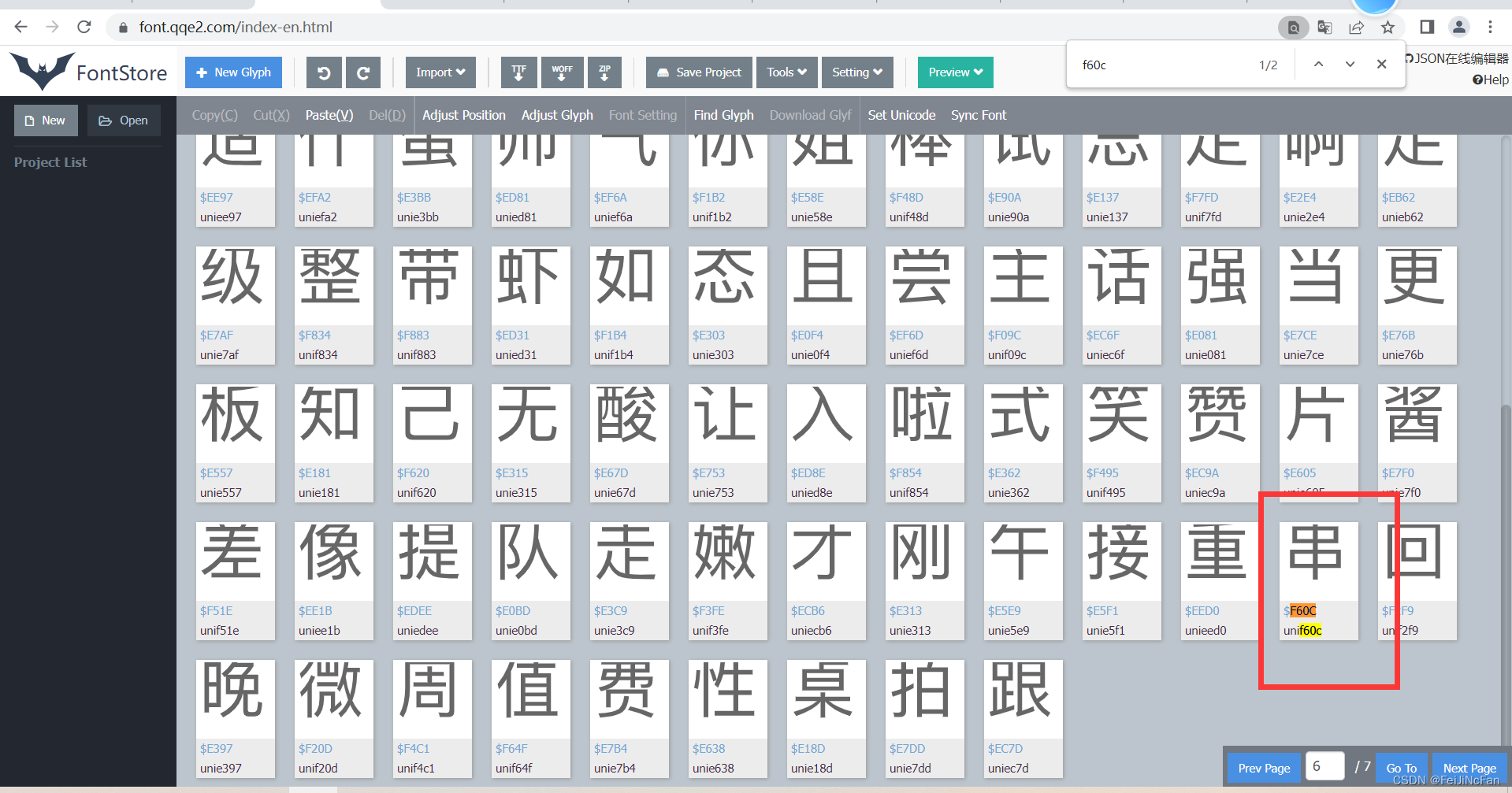
Task: Click the New Glyph button
Action: point(233,72)
